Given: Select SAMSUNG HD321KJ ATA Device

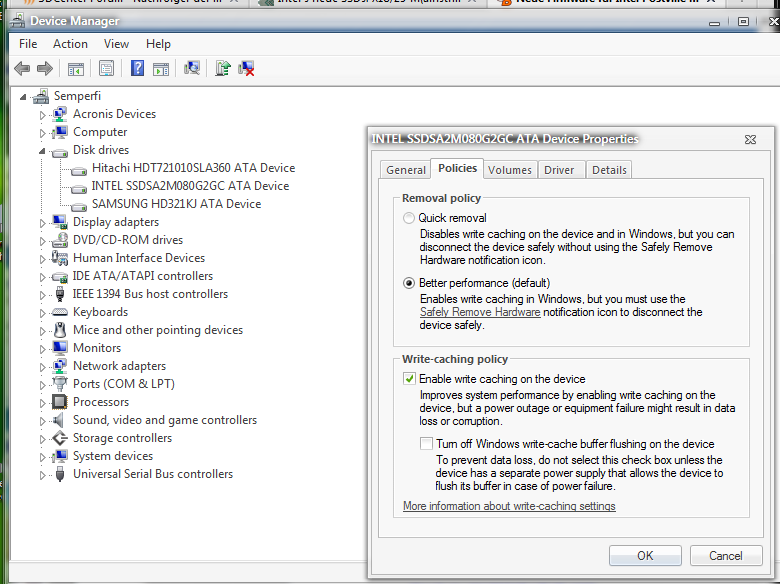Looking at the screenshot, I should pyautogui.click(x=176, y=204).
